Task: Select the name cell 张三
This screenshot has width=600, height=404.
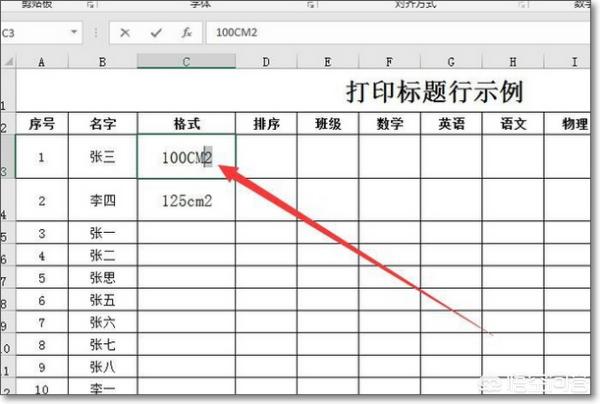Action: tap(102, 157)
